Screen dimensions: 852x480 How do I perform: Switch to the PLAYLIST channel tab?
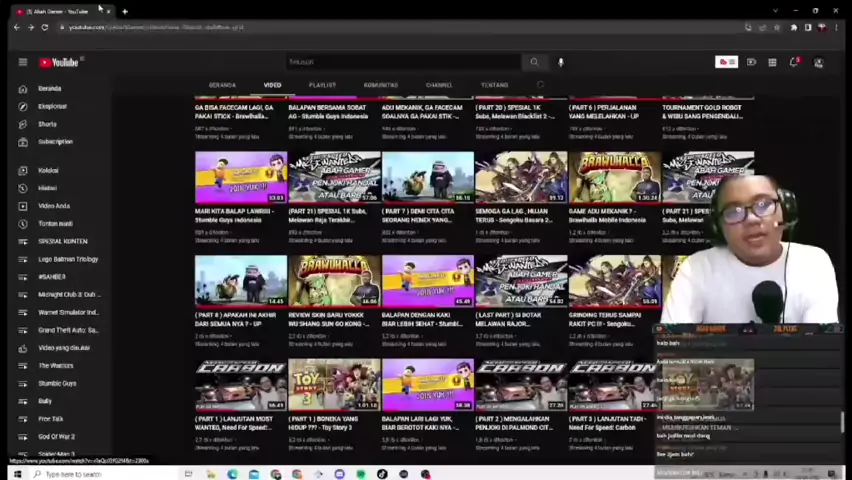322,85
